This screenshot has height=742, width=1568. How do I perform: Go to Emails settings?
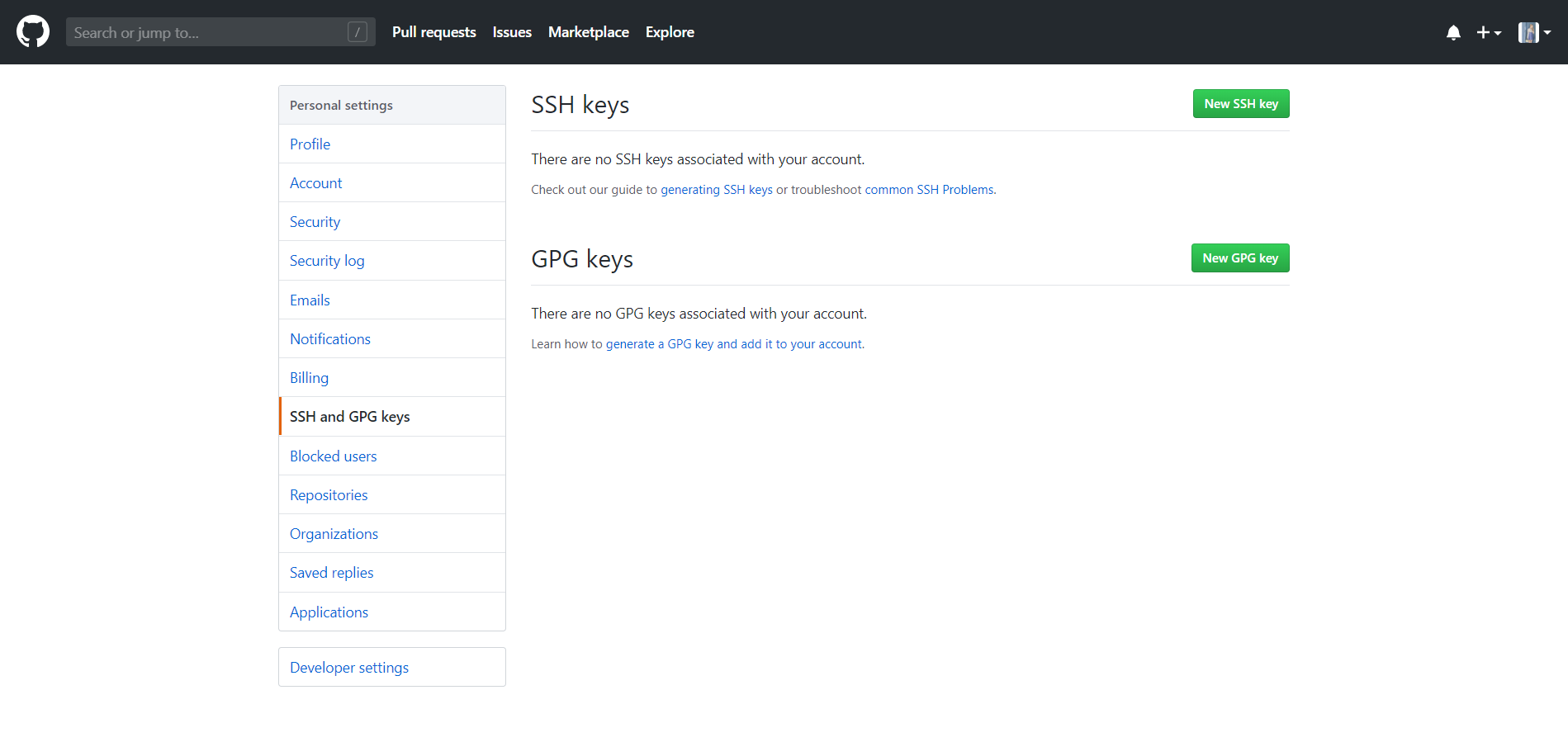392,300
